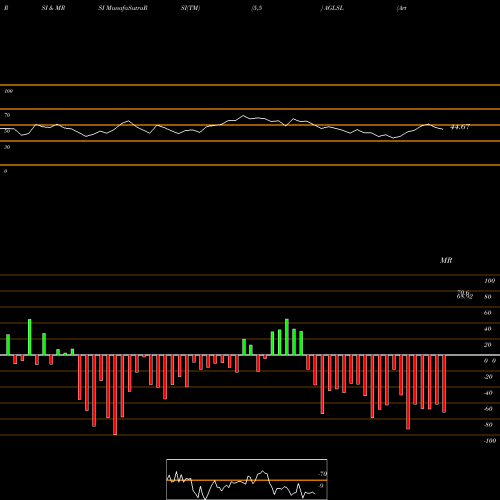Image resolution: width=500 pixels, height=500 pixels.
Task: Click the RSI axis label 70
Action: coord(7,115)
